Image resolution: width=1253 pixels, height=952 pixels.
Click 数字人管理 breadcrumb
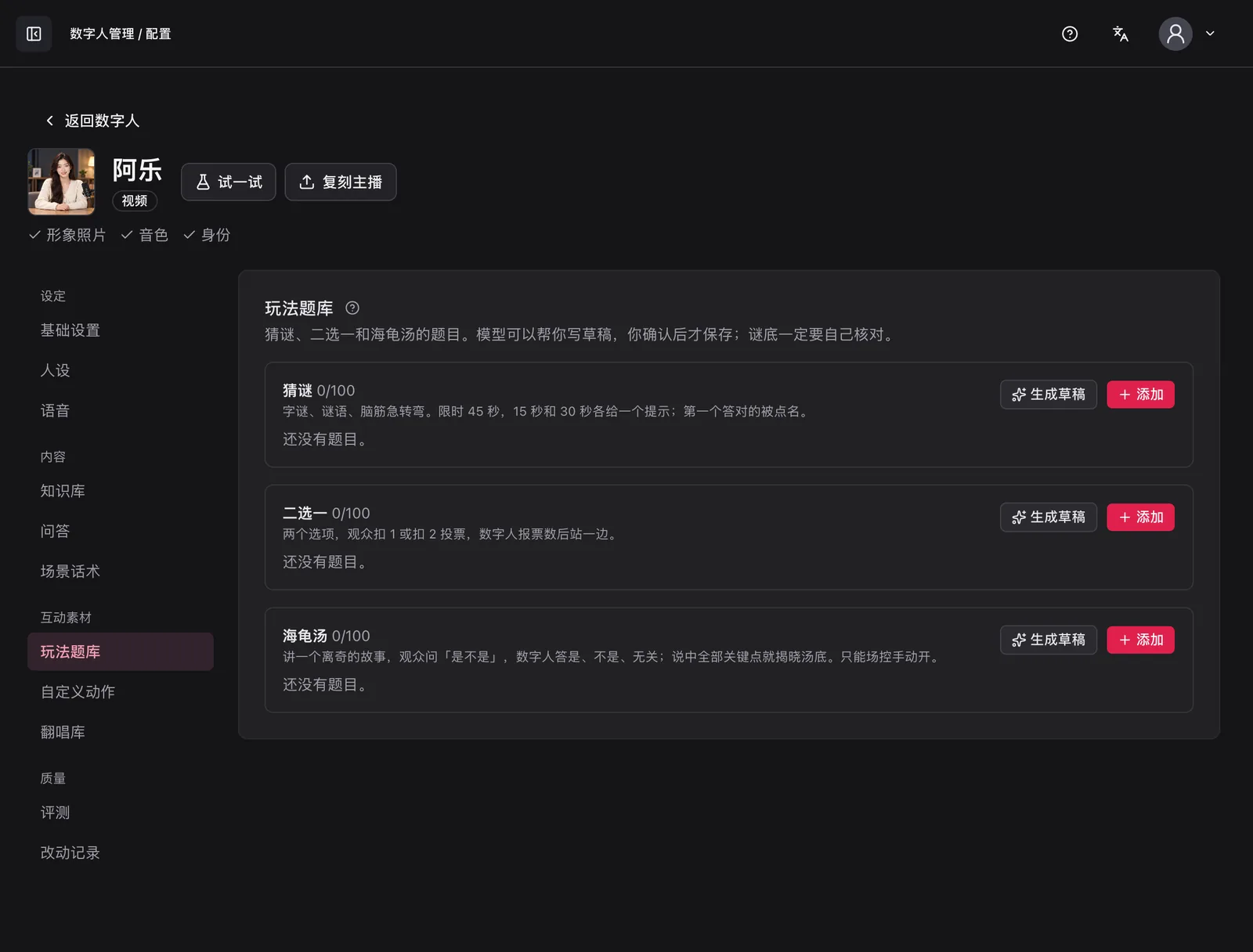tap(102, 34)
